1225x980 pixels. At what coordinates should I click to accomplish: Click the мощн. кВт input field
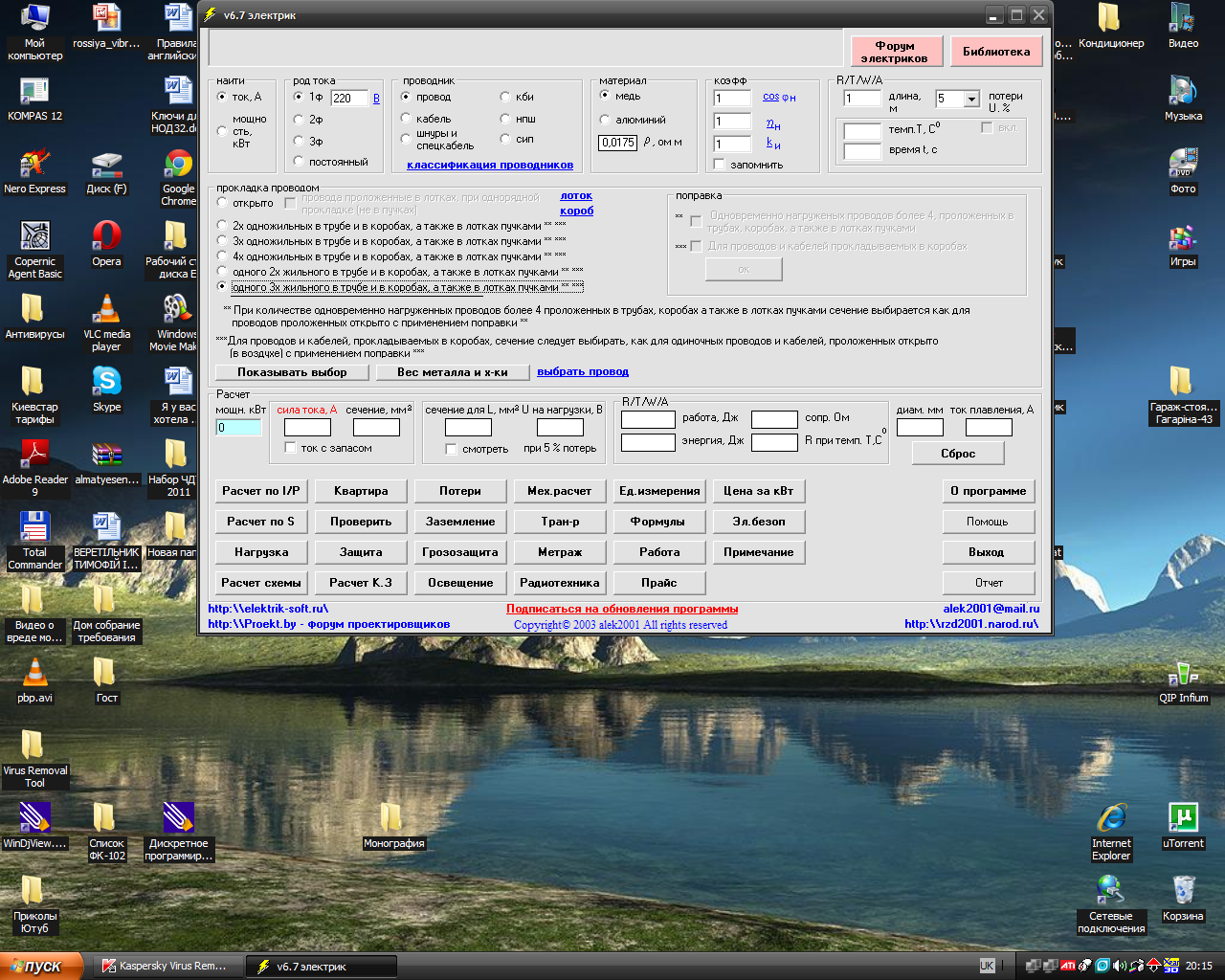pyautogui.click(x=238, y=428)
